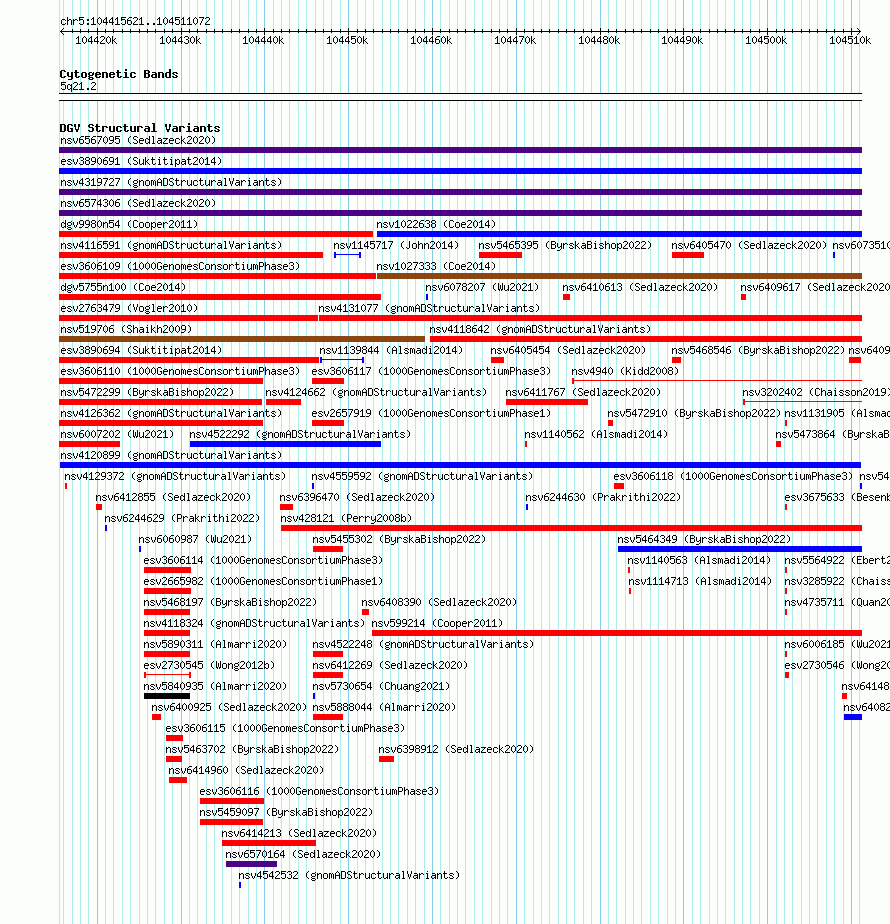
Task: Click nsv4559592 (gnomADStructuralVariants) label
Action: coord(422,476)
